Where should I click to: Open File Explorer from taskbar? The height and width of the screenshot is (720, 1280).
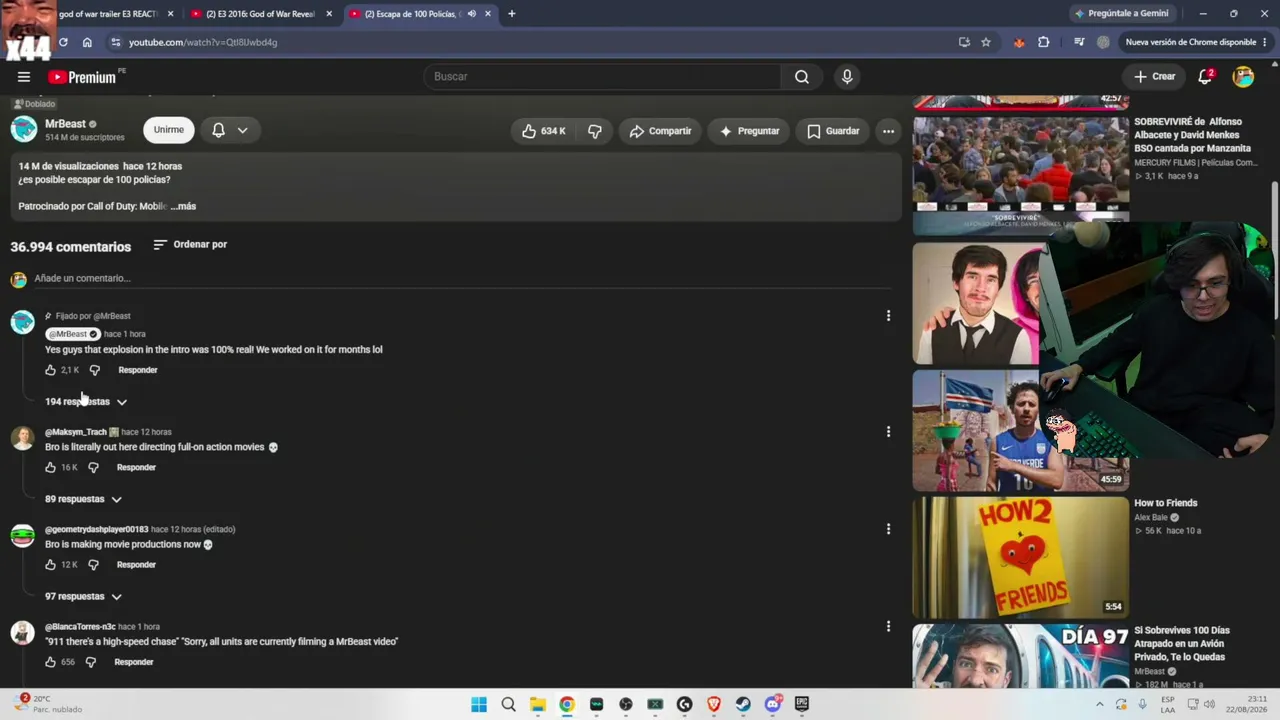pyautogui.click(x=537, y=704)
